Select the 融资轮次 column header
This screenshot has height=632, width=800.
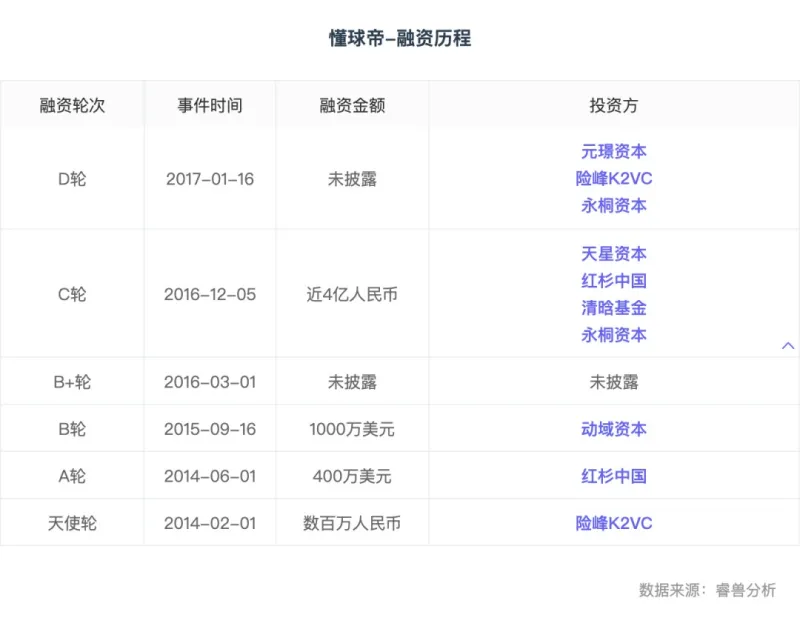pyautogui.click(x=72, y=106)
